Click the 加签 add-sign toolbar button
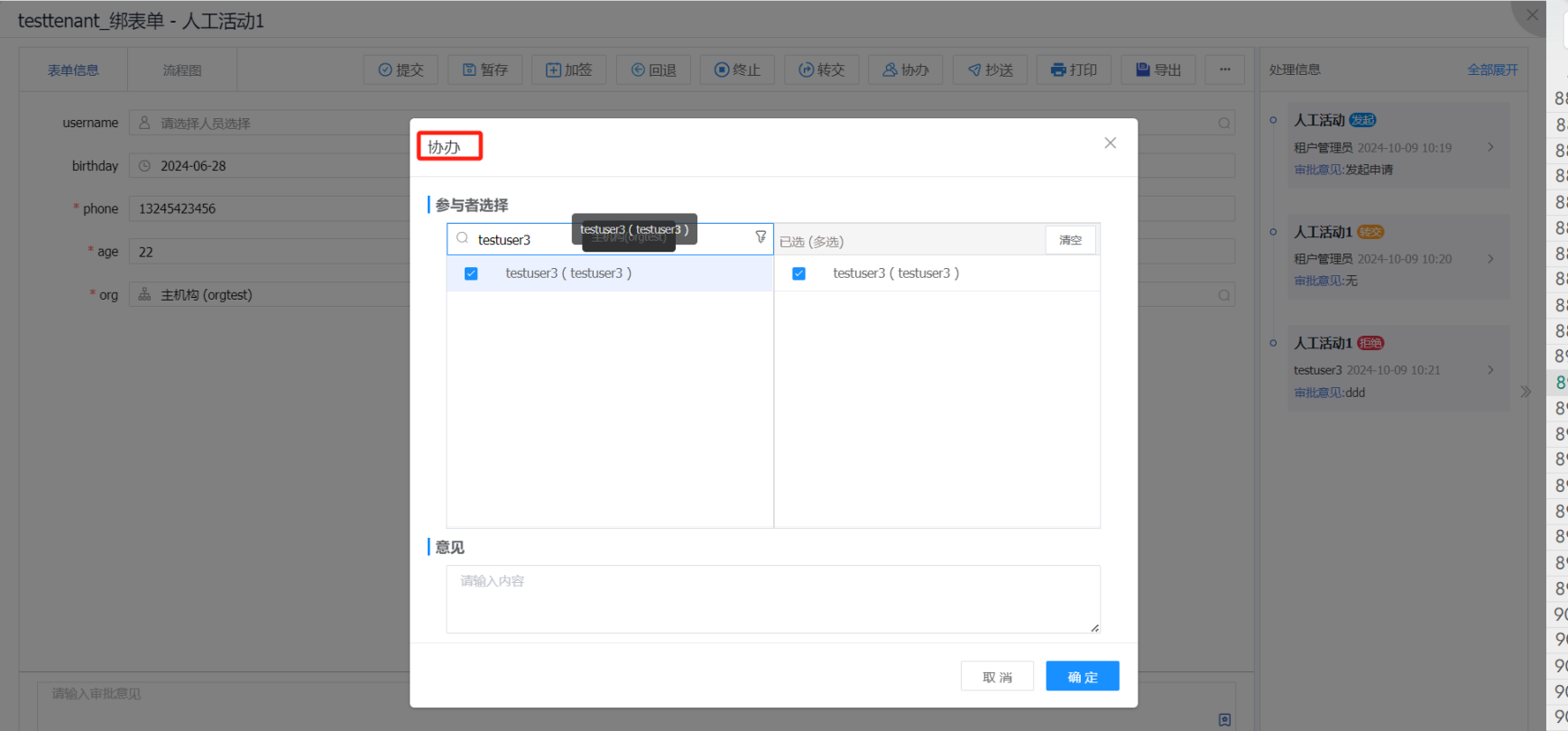This screenshot has width=1568, height=731. pos(568,69)
